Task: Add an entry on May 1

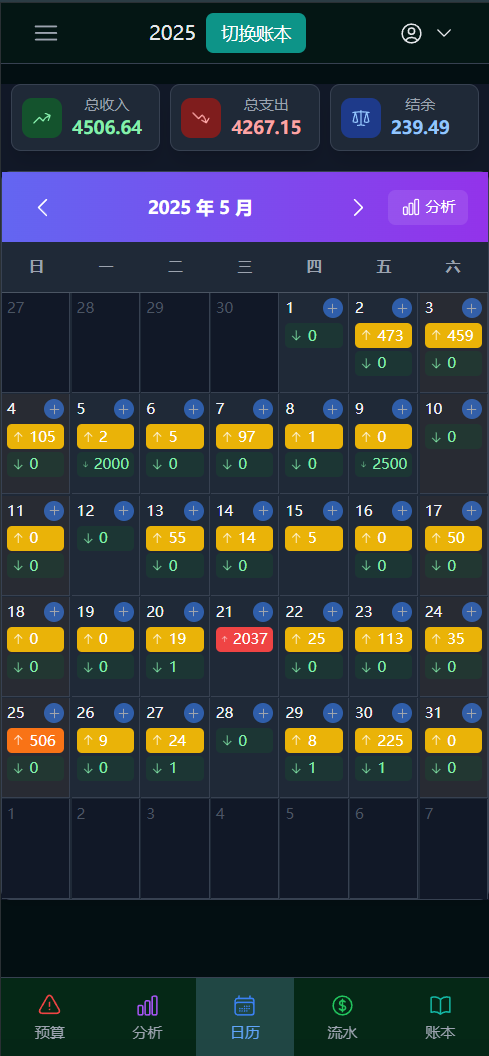Action: pos(333,308)
